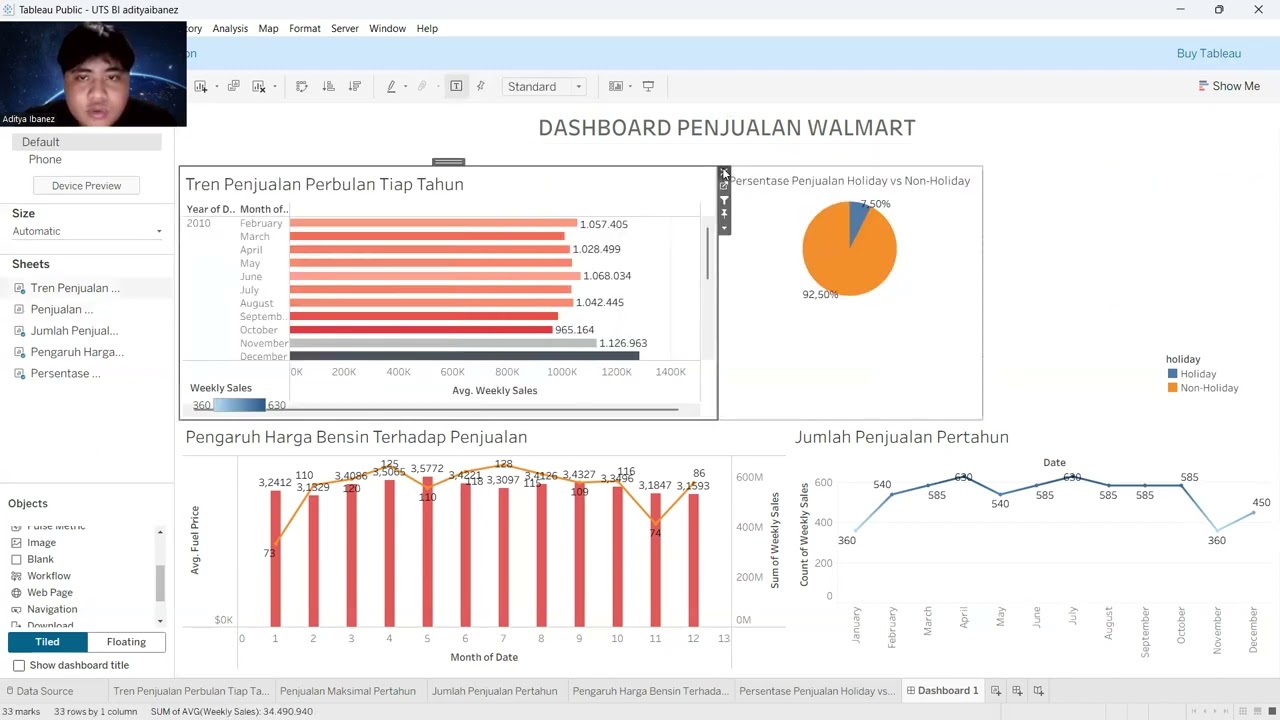Image resolution: width=1280 pixels, height=720 pixels.
Task: Click the Highlight pen toolbar icon
Action: tap(391, 87)
